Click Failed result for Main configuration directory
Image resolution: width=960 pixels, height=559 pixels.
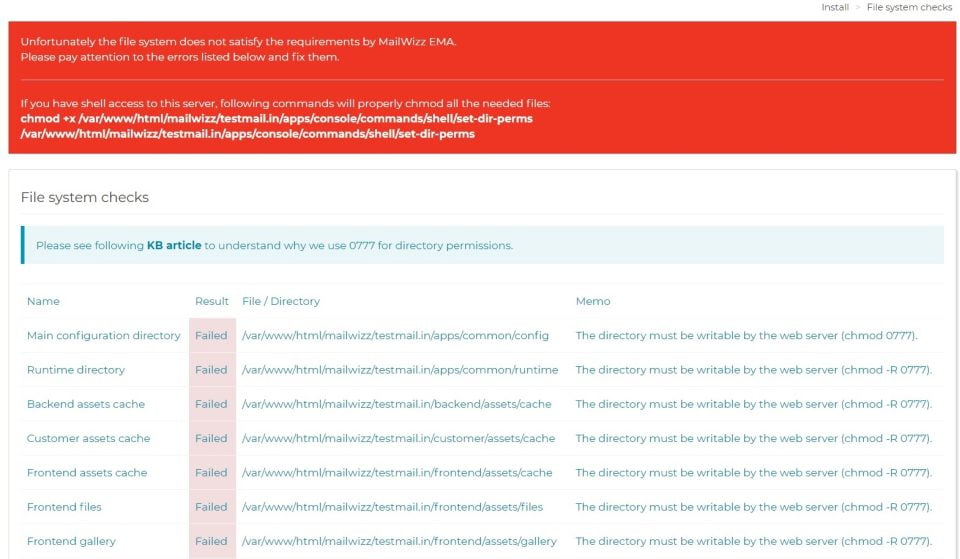[x=211, y=336]
